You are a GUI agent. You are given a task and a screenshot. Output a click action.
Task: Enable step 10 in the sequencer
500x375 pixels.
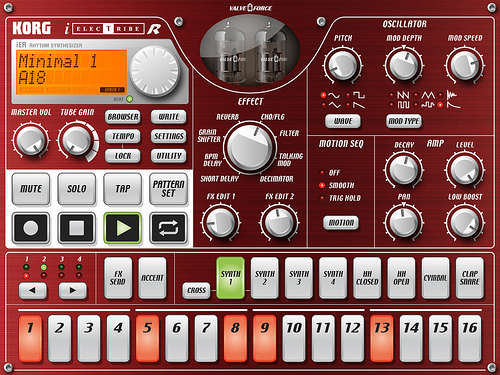(294, 338)
